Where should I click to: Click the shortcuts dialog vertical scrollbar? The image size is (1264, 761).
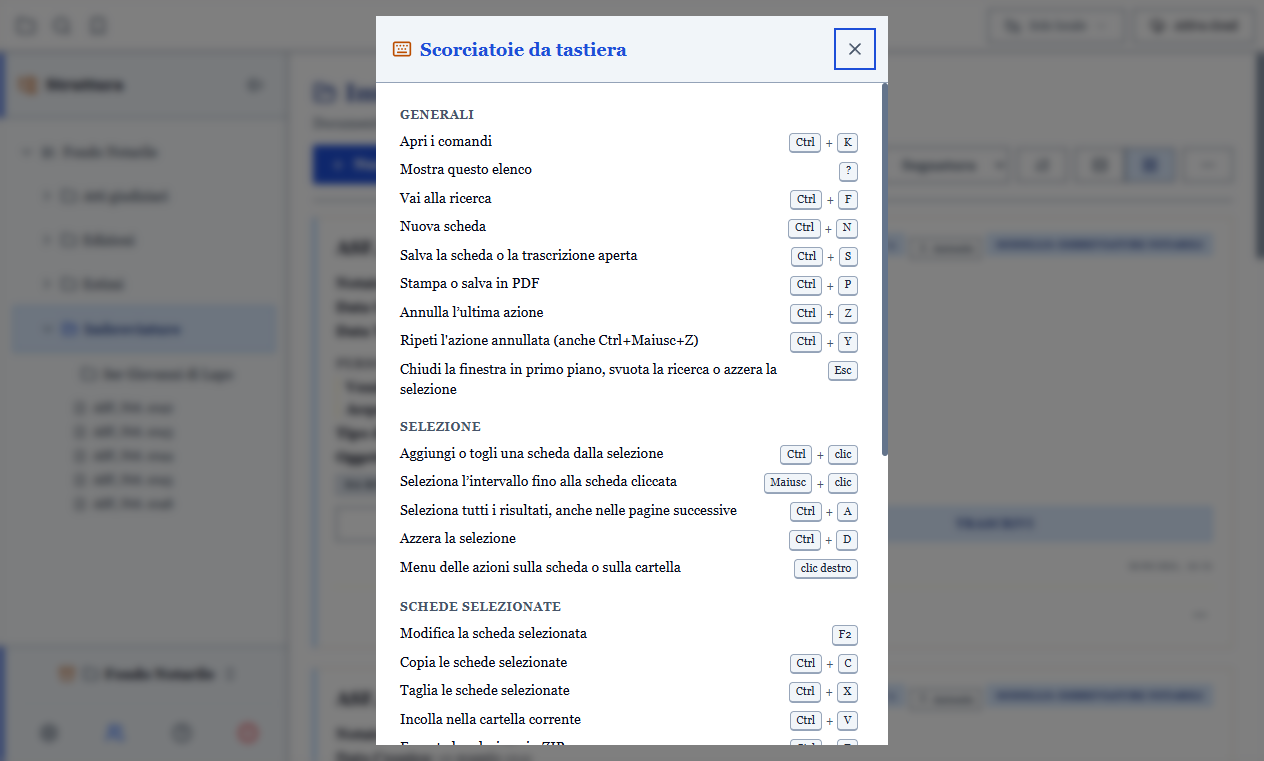point(885,270)
